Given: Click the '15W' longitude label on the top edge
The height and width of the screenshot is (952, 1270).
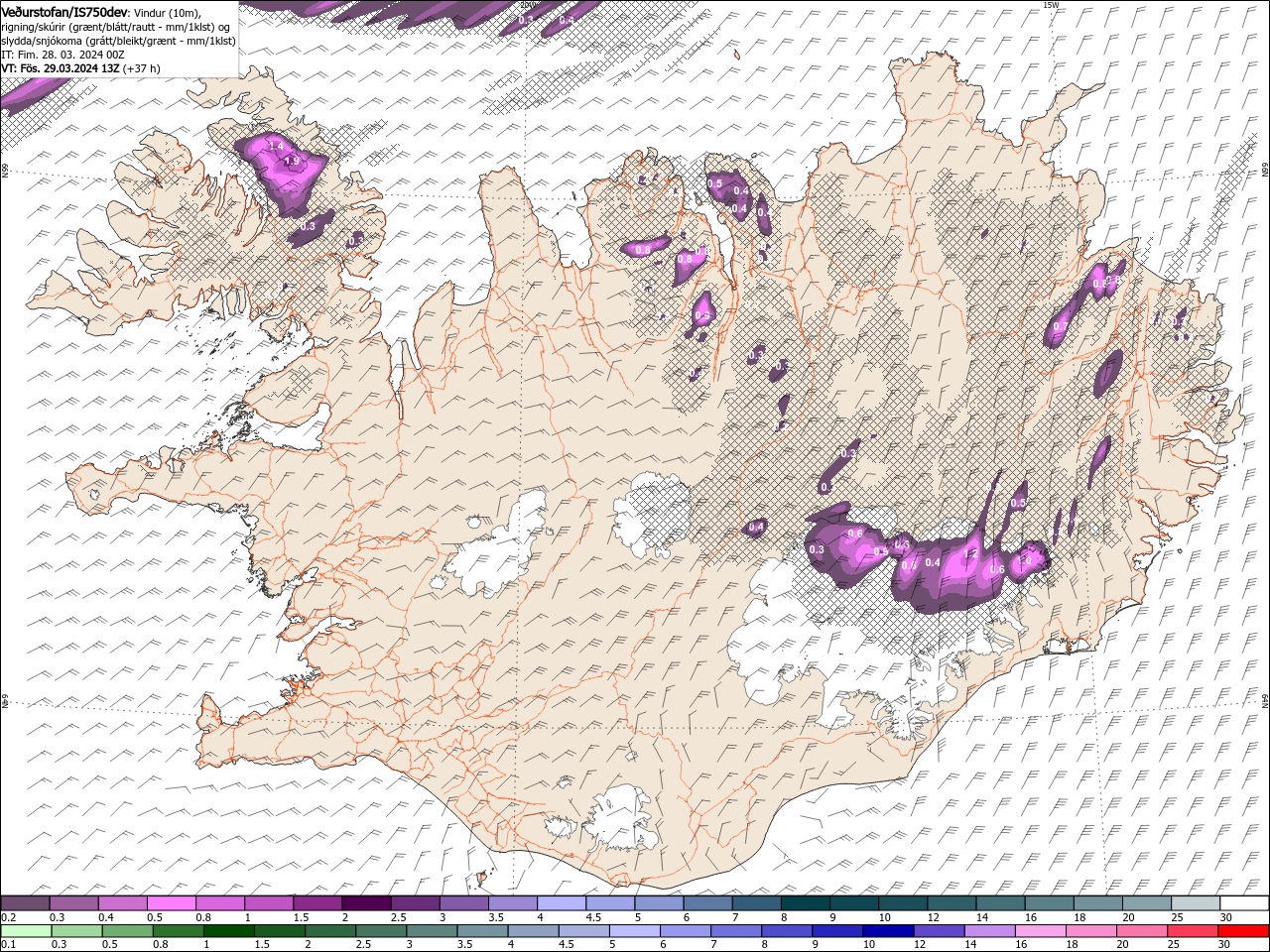Looking at the screenshot, I should (1051, 5).
